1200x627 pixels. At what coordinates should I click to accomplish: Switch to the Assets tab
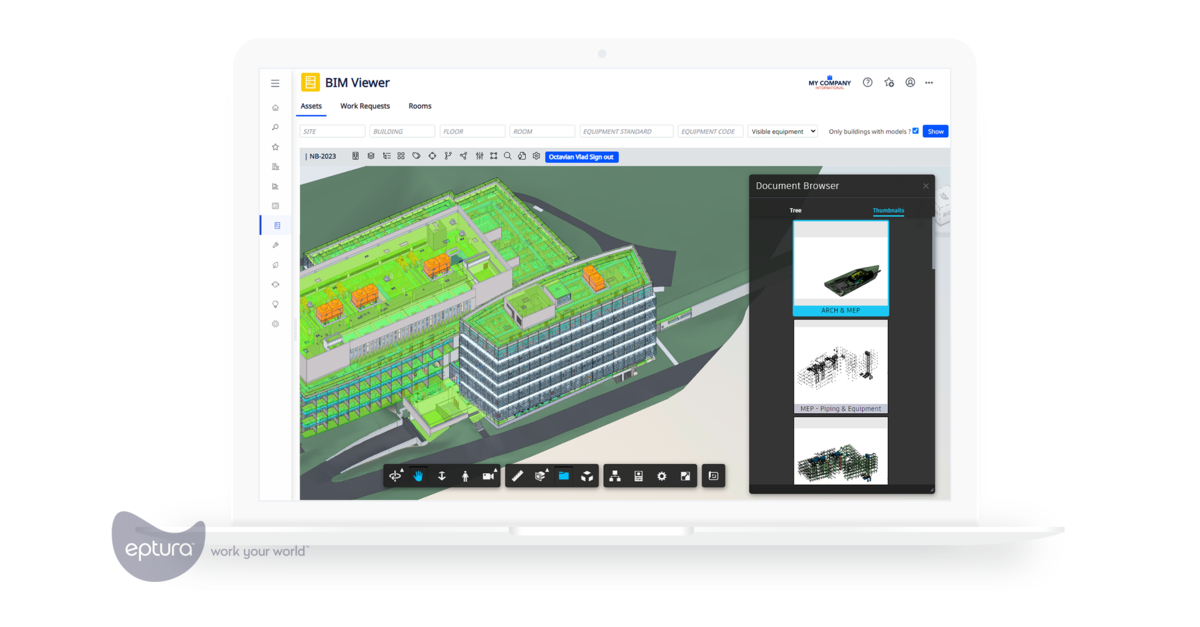click(x=311, y=106)
